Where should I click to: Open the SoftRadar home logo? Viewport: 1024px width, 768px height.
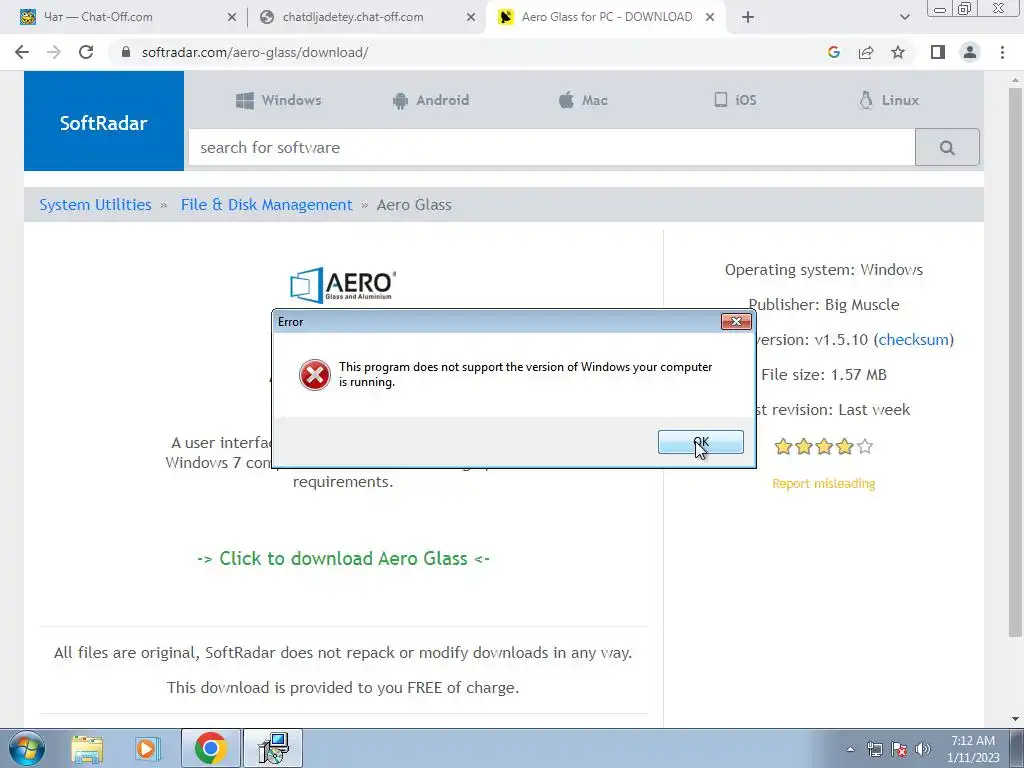coord(104,121)
